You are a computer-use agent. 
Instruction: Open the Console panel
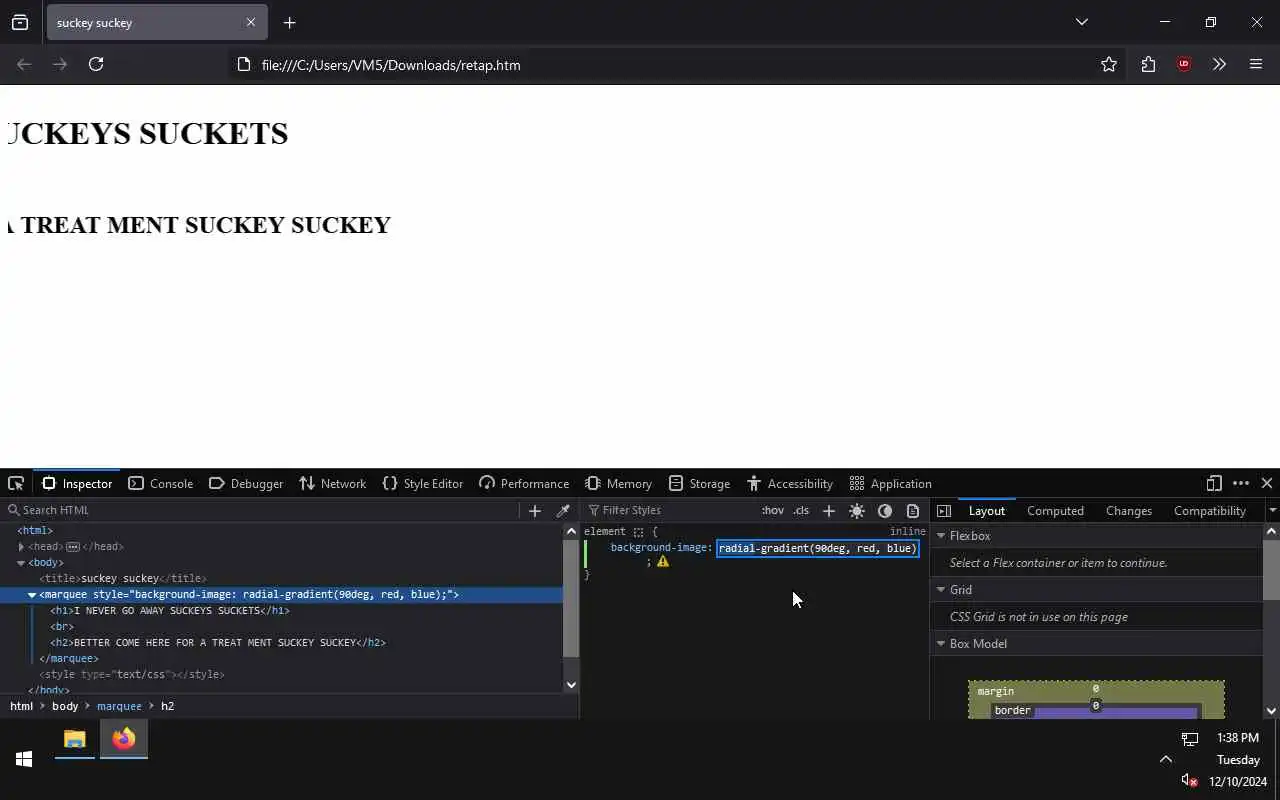pyautogui.click(x=161, y=483)
